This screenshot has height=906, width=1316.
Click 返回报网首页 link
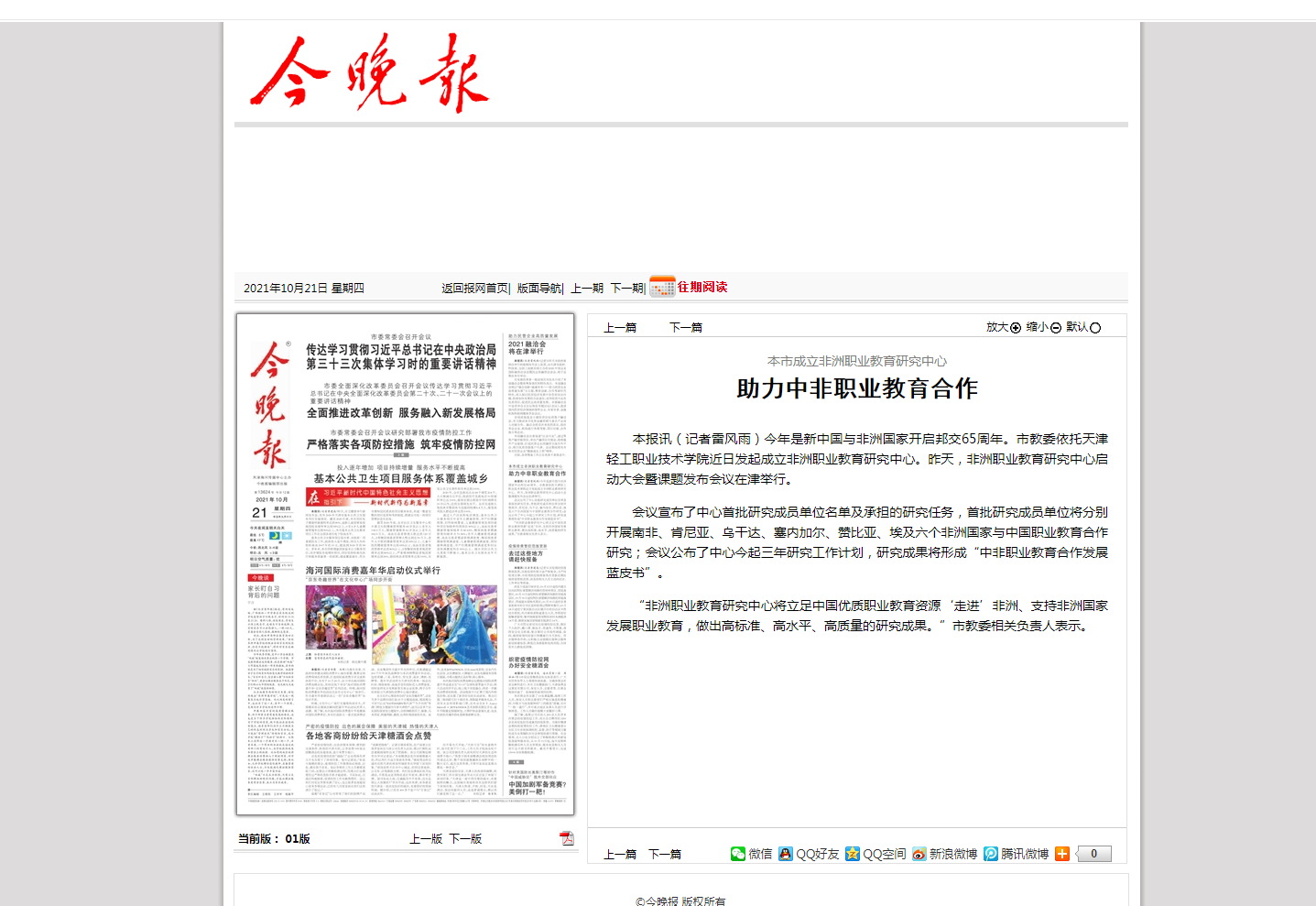coord(475,288)
